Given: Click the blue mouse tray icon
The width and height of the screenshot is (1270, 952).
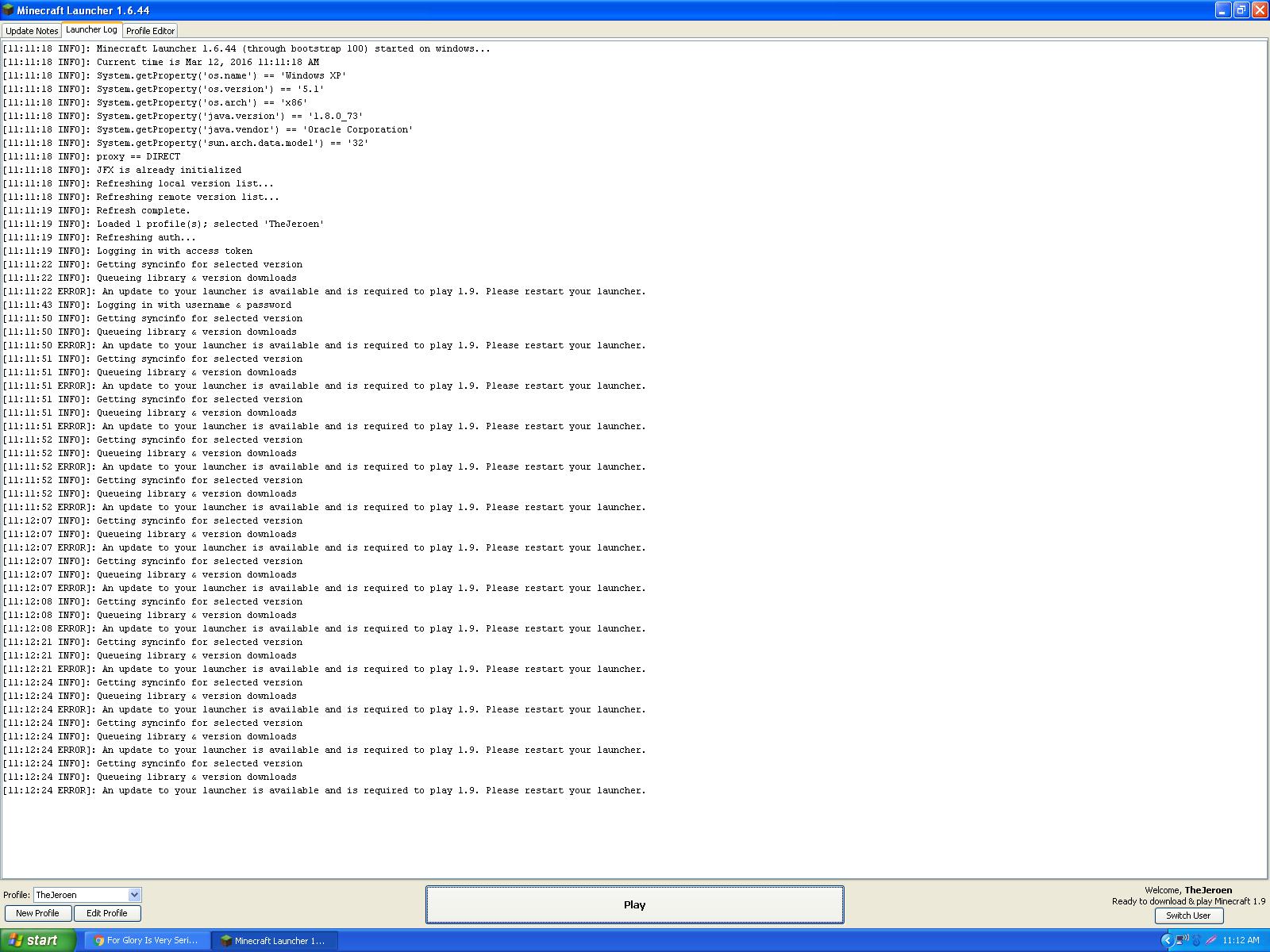Looking at the screenshot, I should (x=1196, y=940).
